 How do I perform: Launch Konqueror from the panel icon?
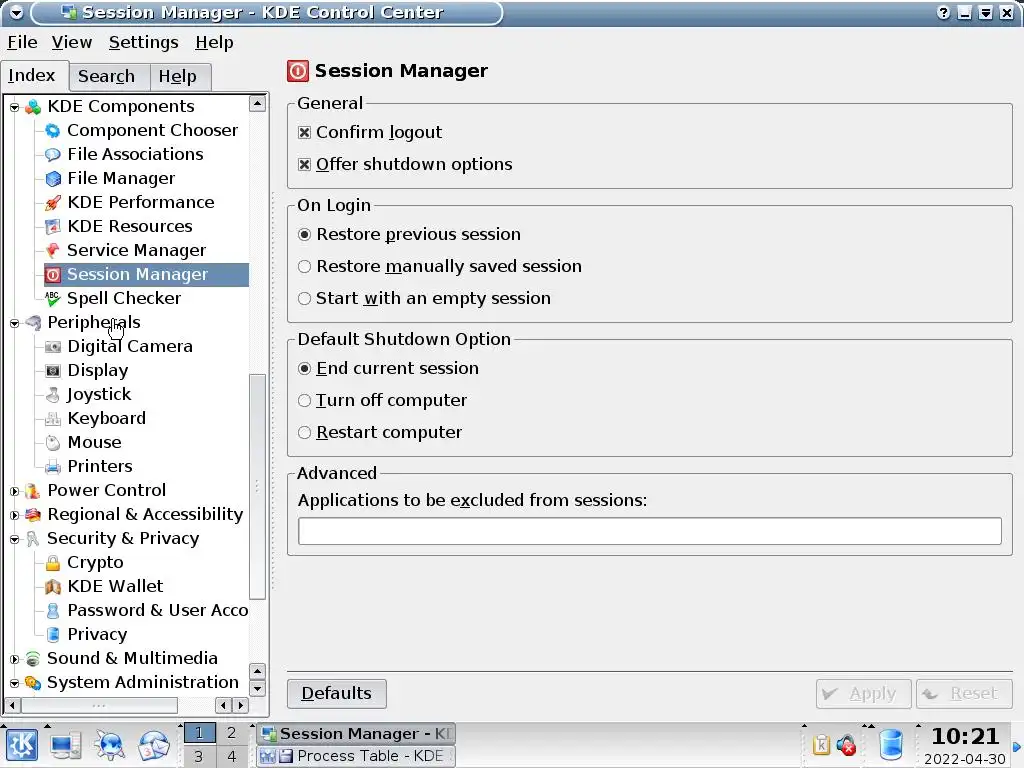pos(110,745)
